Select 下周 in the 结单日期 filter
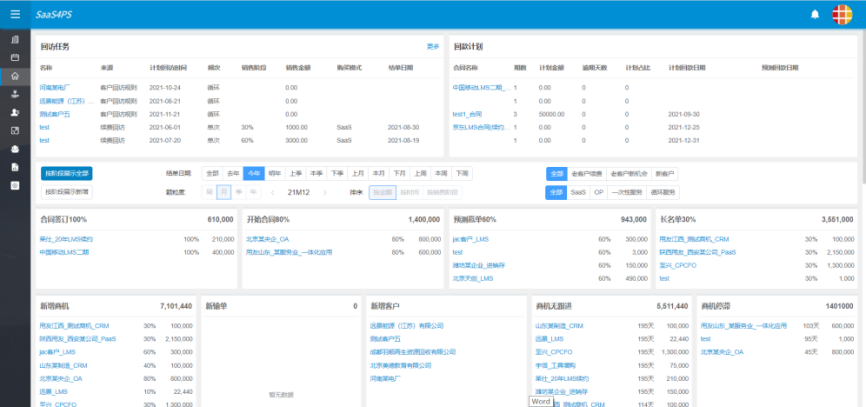 [462, 173]
